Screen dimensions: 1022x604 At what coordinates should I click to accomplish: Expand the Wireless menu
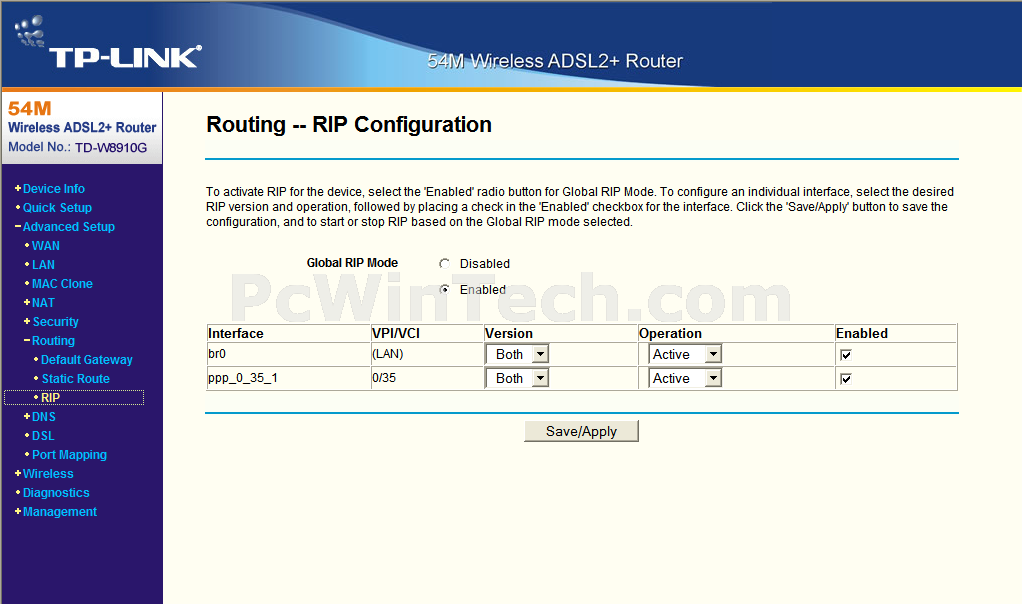click(x=48, y=474)
